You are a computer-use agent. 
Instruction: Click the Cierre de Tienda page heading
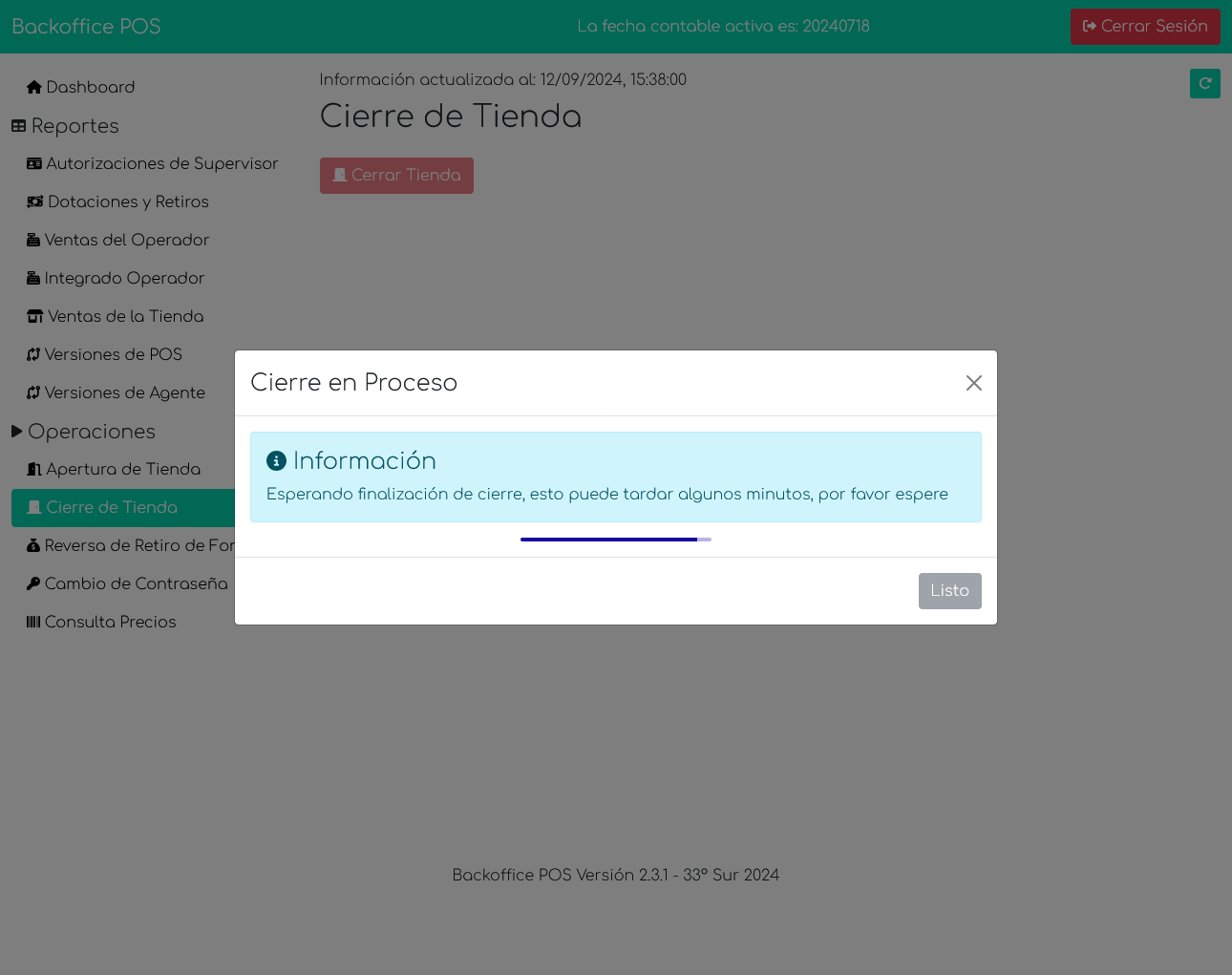(451, 117)
